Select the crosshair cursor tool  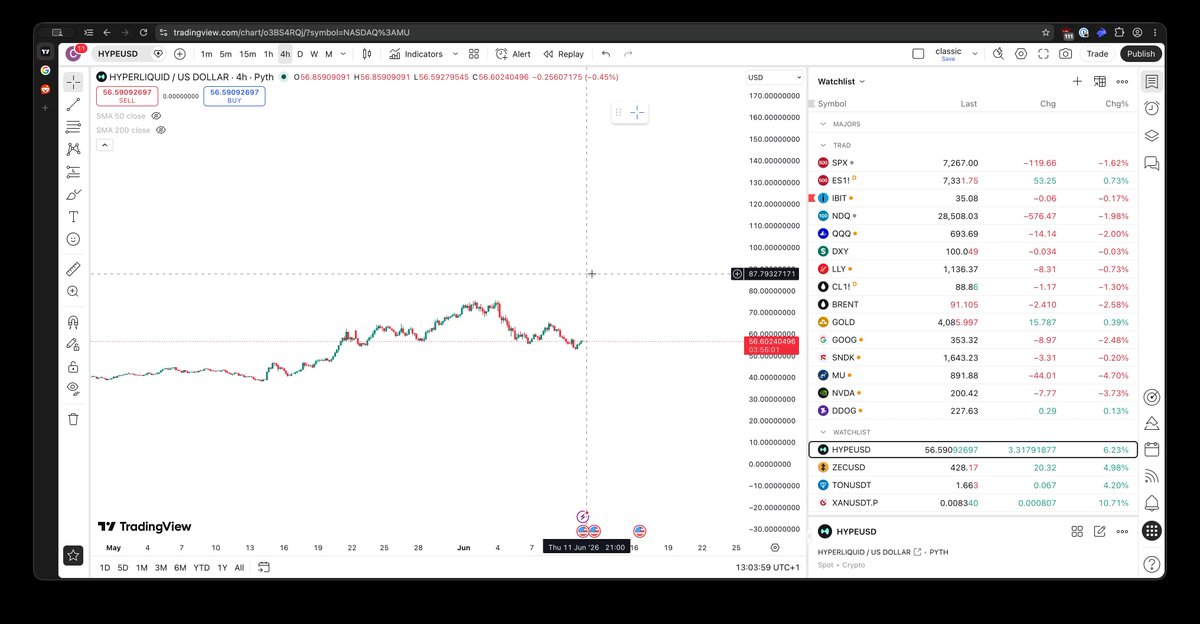[73, 82]
